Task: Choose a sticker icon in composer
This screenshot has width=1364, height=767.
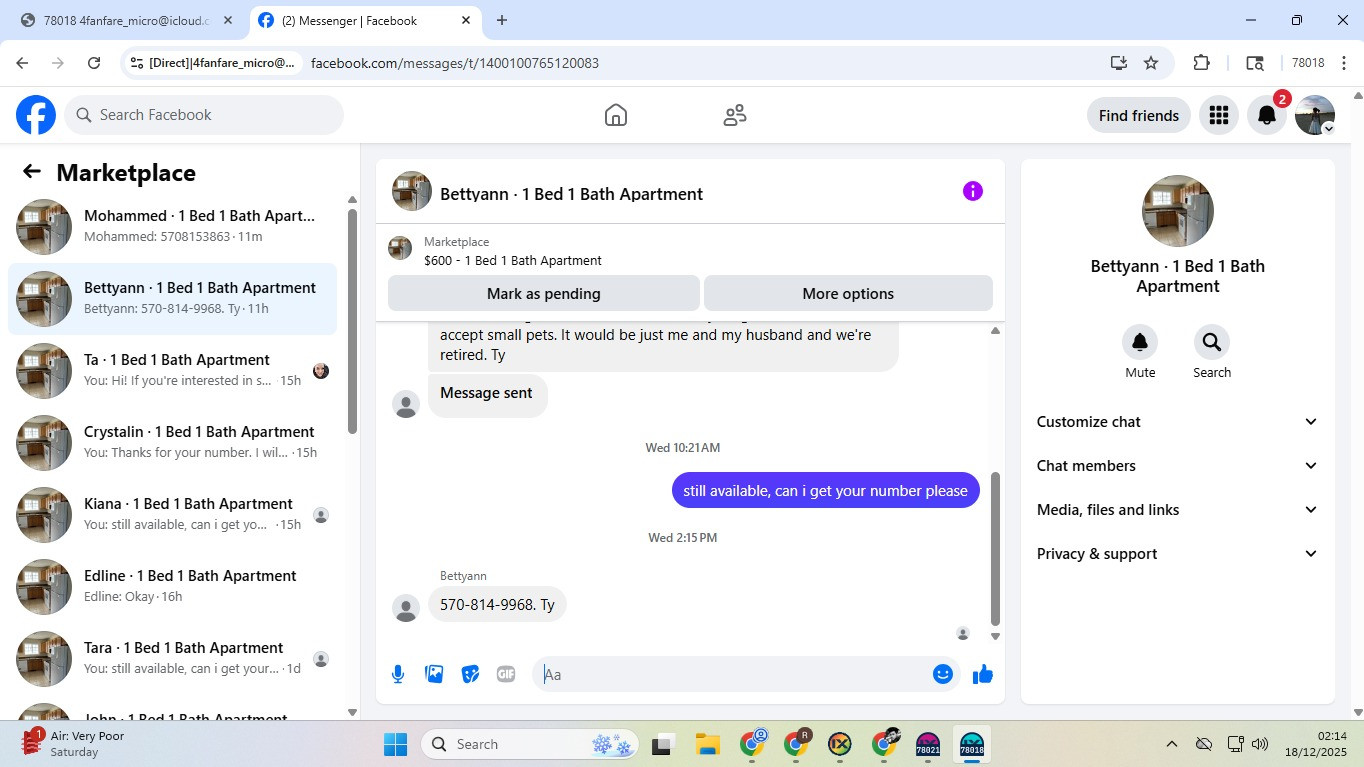Action: coord(470,674)
